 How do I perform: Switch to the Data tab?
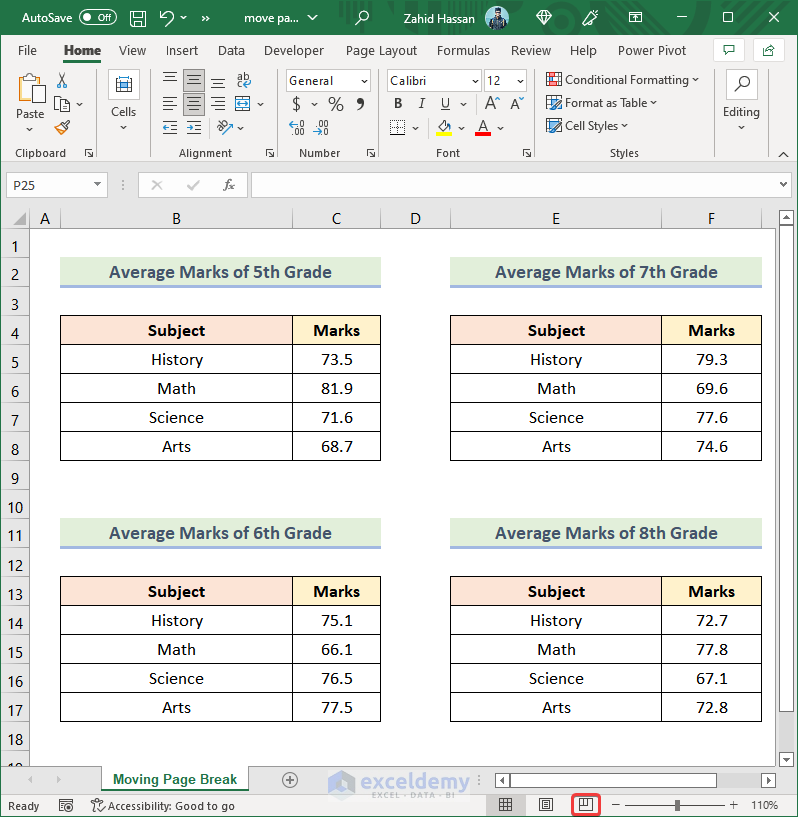click(231, 51)
